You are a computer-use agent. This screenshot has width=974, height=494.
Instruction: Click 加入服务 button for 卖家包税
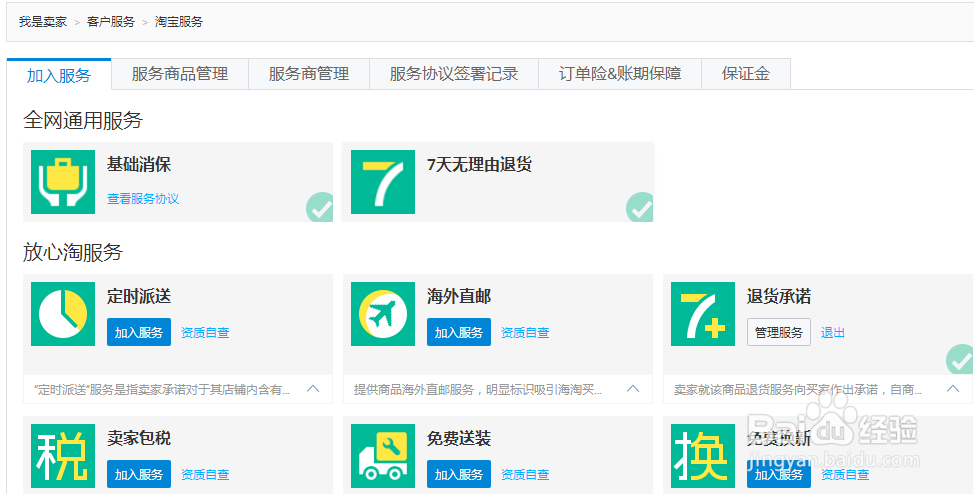[x=139, y=474]
